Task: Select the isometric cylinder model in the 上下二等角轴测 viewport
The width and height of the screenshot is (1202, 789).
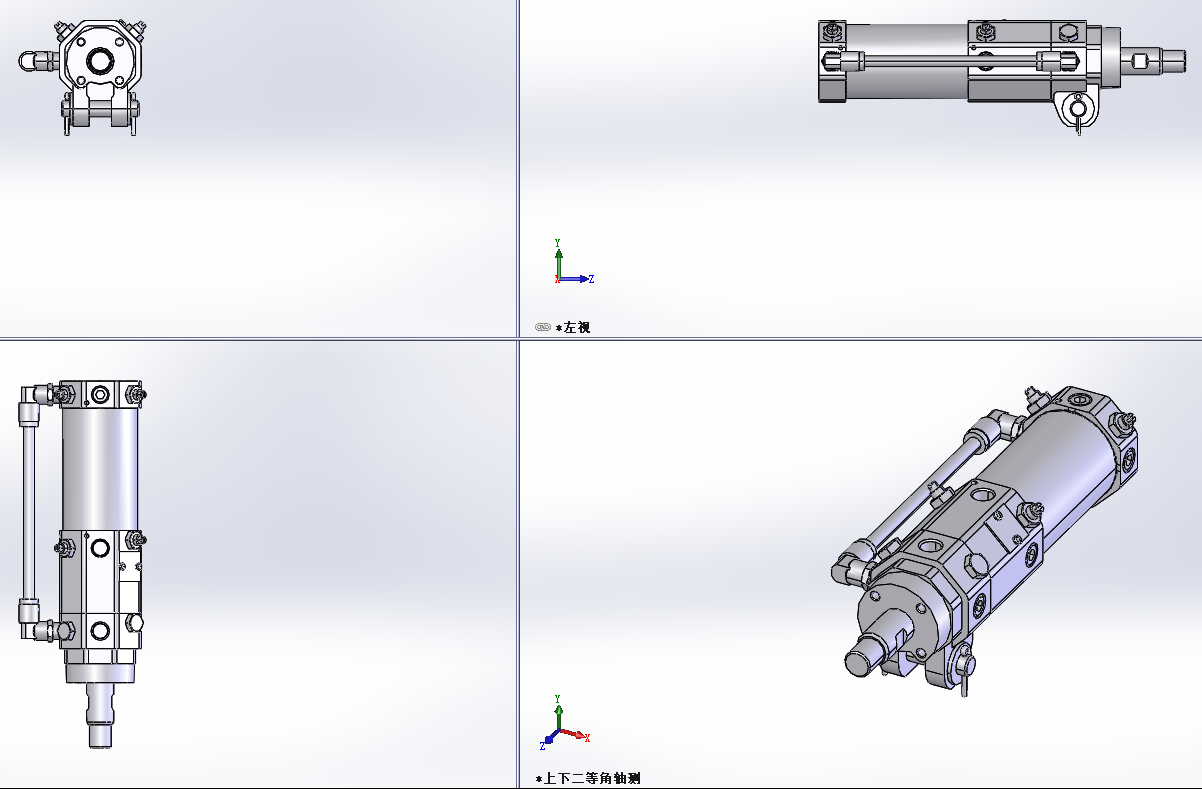Action: click(x=985, y=540)
